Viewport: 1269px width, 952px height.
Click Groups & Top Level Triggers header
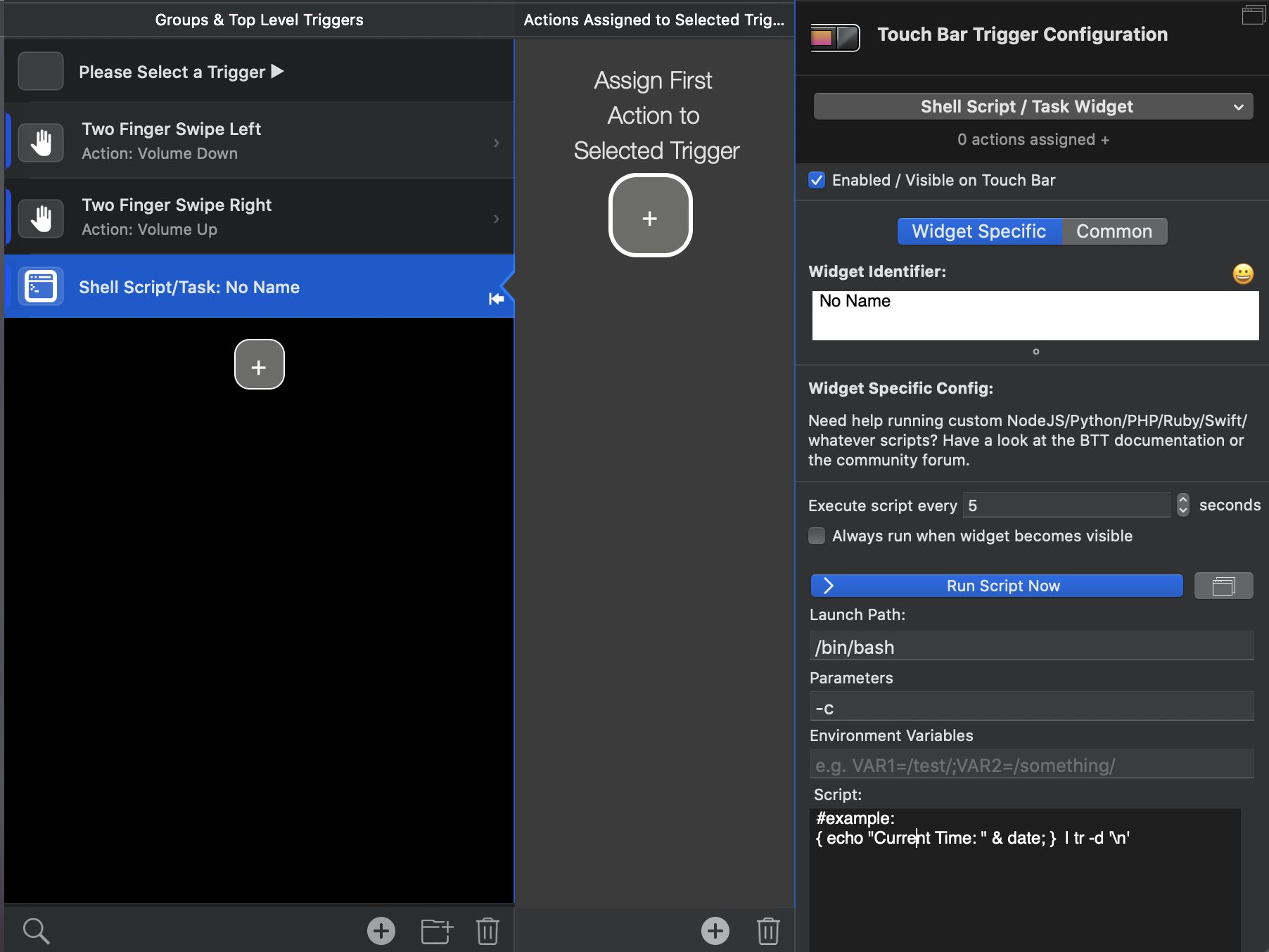[259, 20]
